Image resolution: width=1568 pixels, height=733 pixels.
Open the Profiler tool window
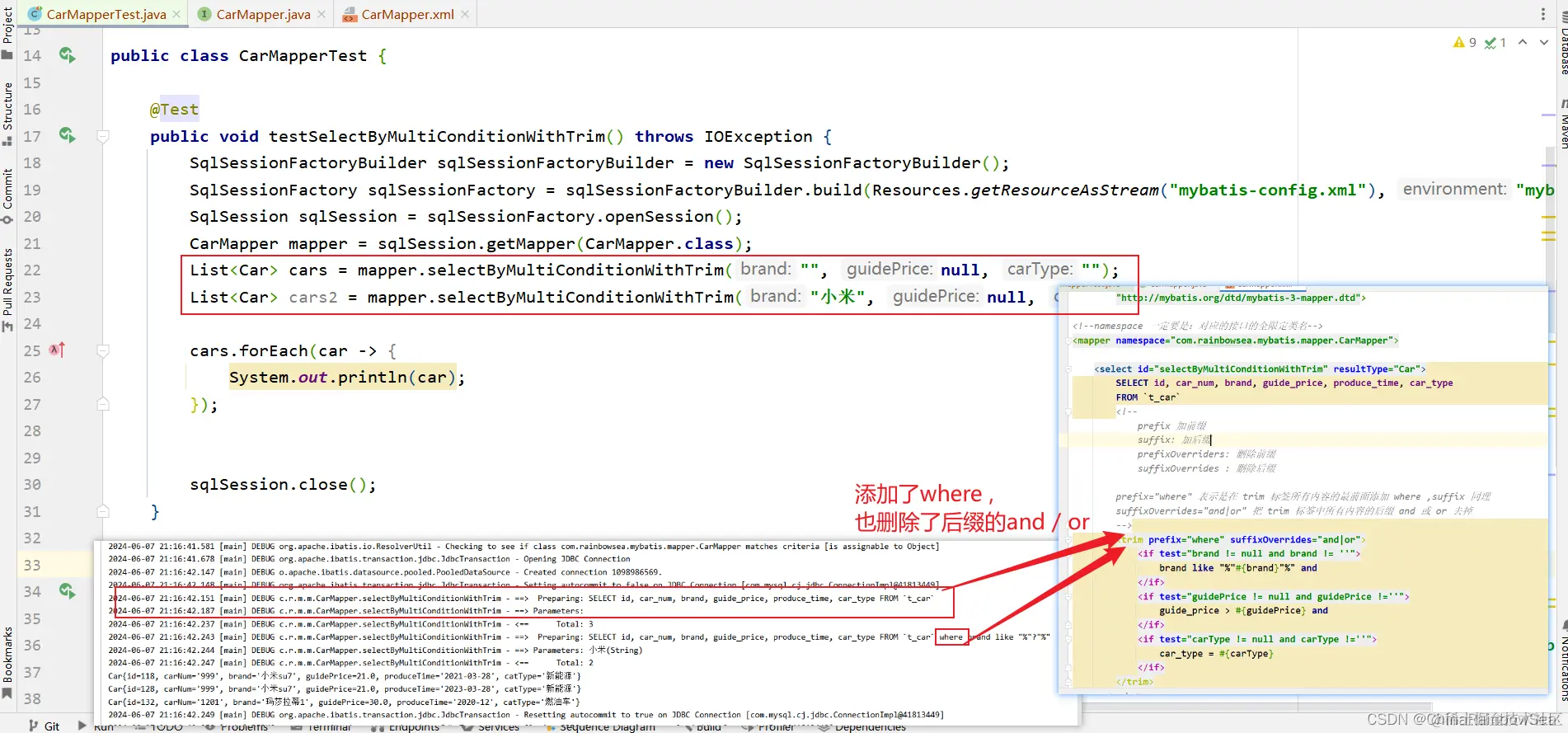[x=768, y=726]
